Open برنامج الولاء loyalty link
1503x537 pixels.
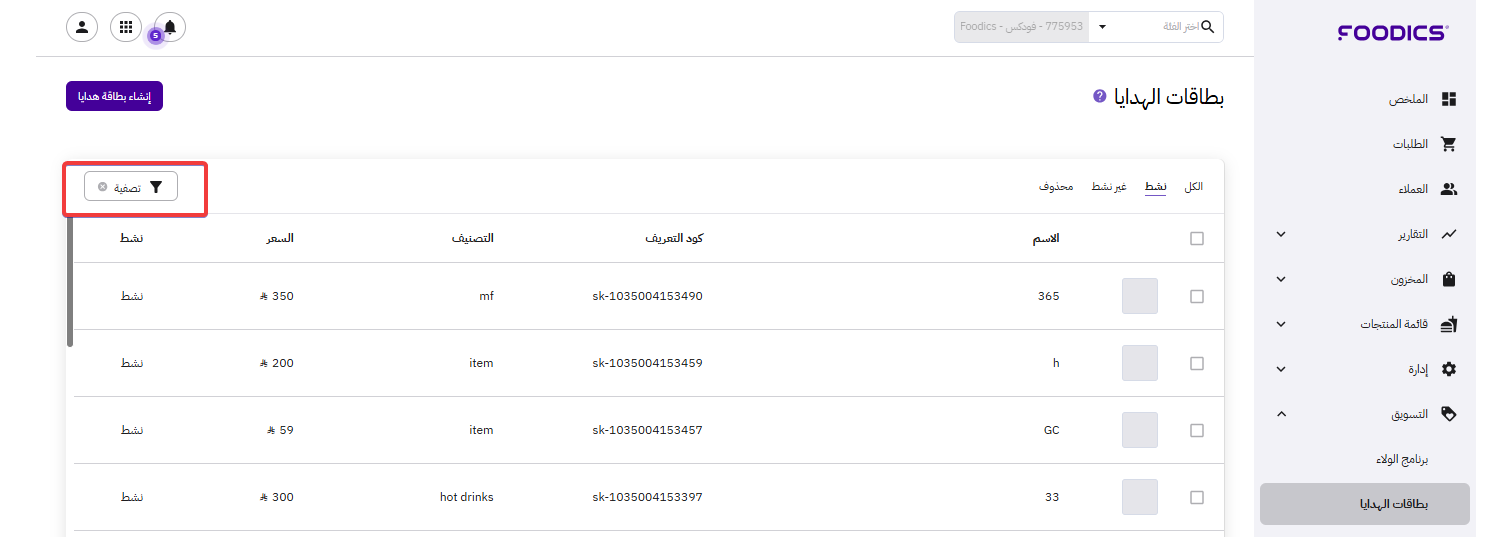1401,459
